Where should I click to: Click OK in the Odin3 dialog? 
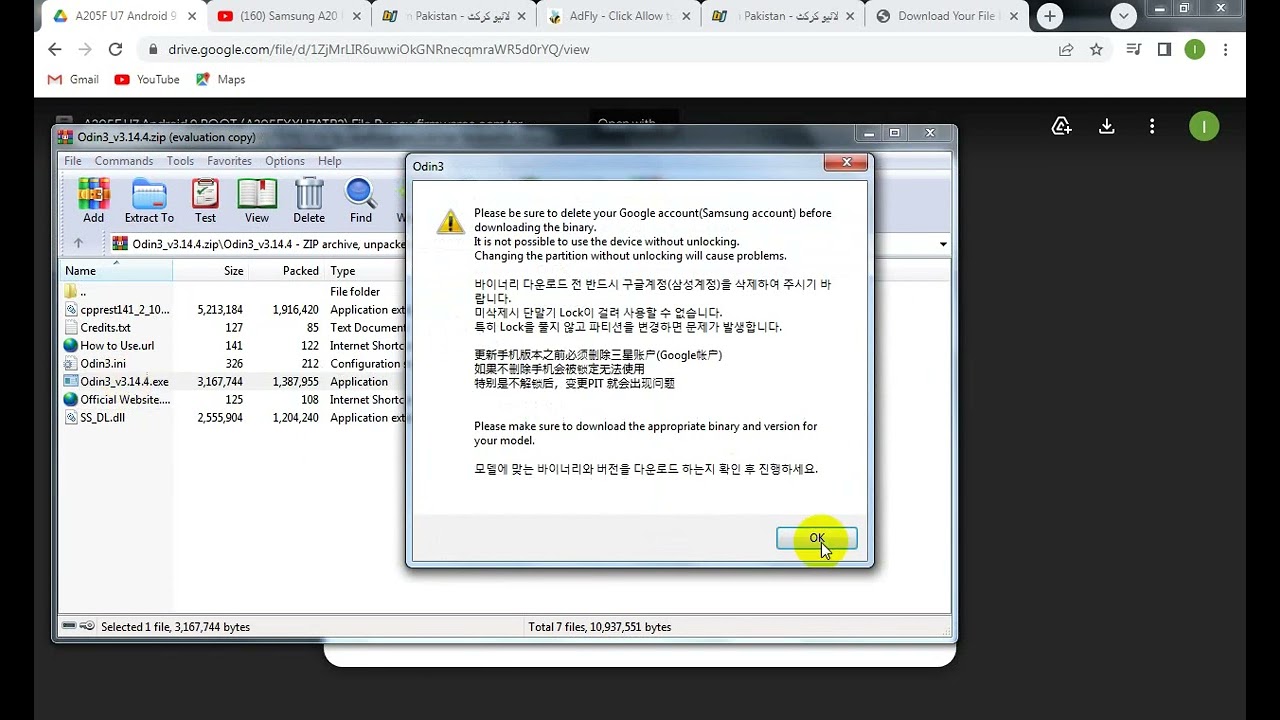[x=817, y=538]
